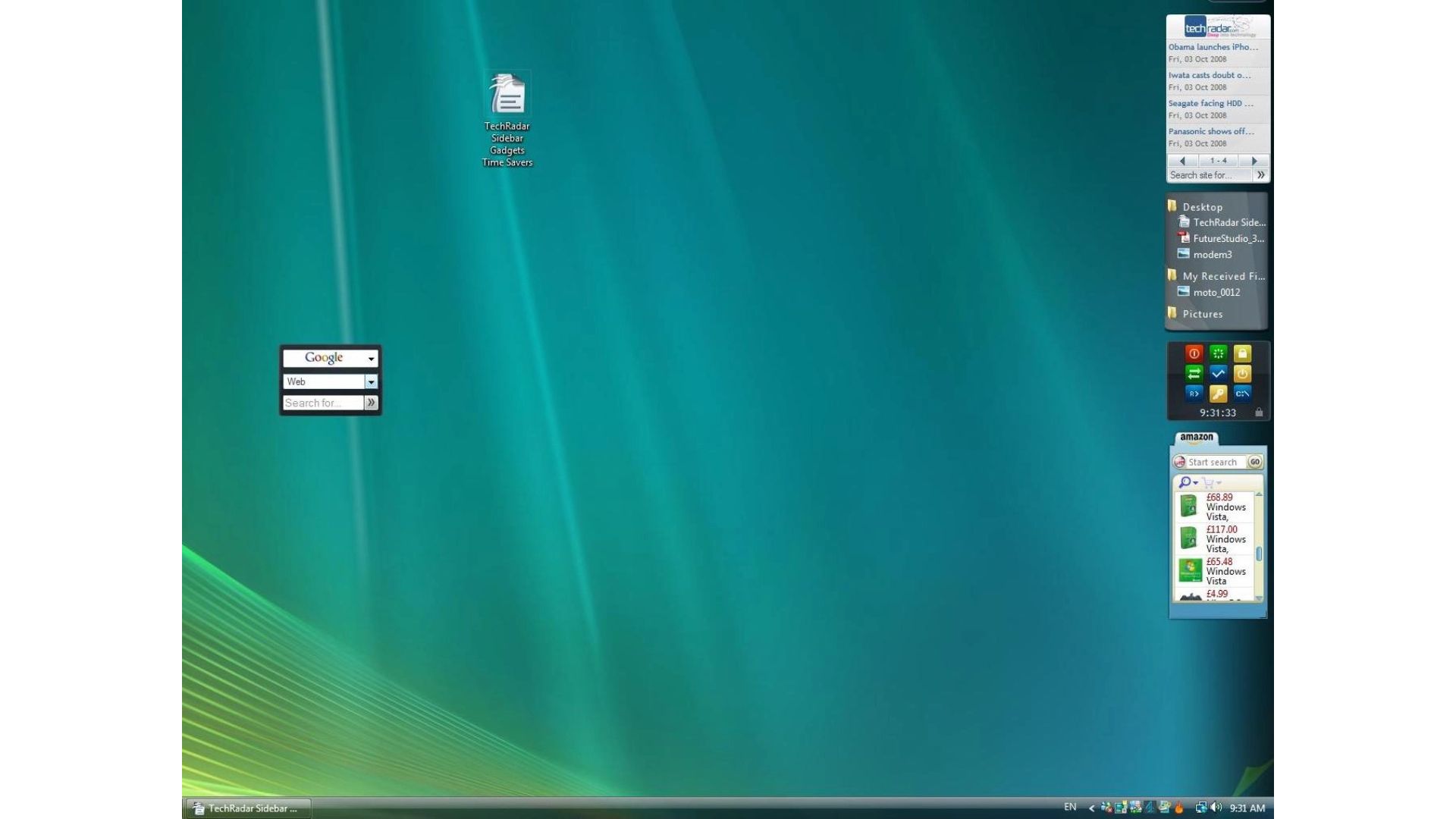Click the yellow key icon in gadget
The width and height of the screenshot is (1456, 819).
[x=1218, y=394]
